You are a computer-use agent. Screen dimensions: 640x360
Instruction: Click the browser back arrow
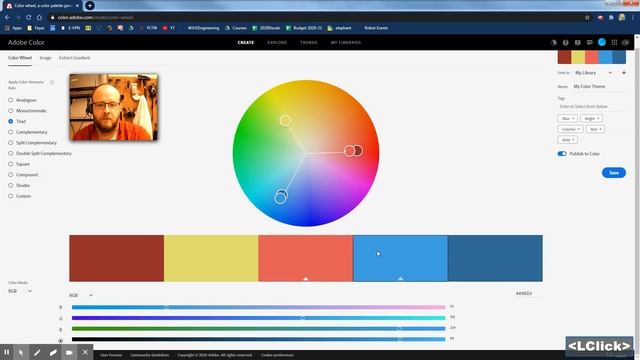pyautogui.click(x=7, y=18)
